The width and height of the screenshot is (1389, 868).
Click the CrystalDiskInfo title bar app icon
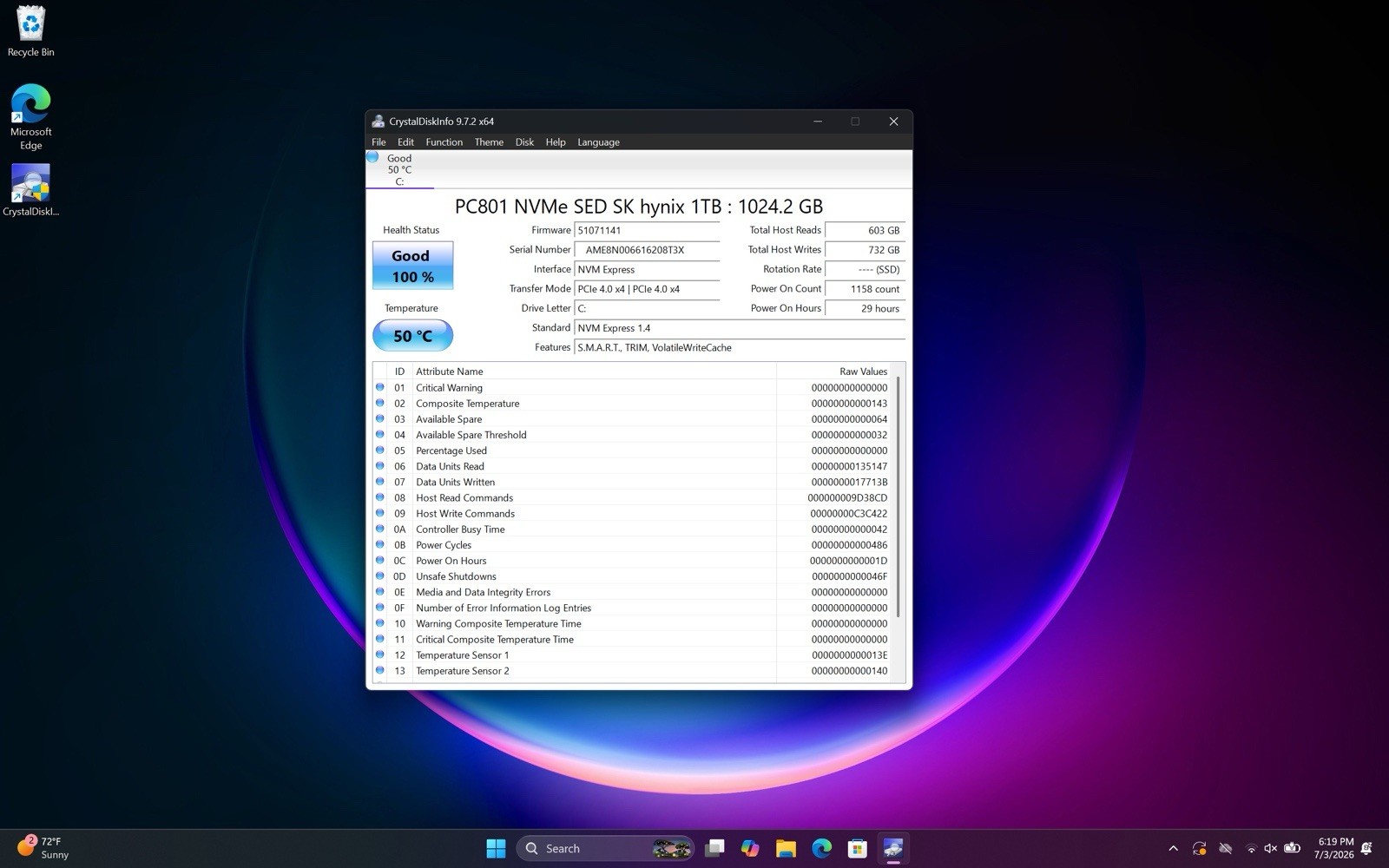click(x=378, y=122)
